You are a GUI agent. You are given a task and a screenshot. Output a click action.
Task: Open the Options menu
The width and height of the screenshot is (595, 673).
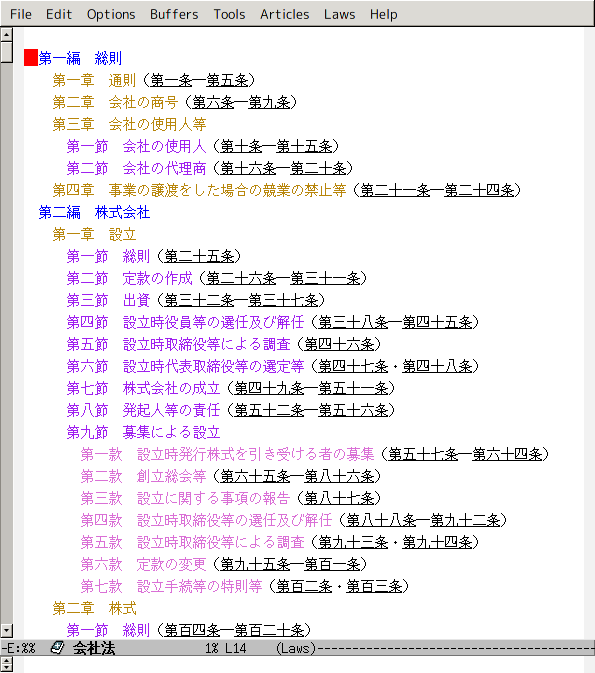(x=111, y=14)
